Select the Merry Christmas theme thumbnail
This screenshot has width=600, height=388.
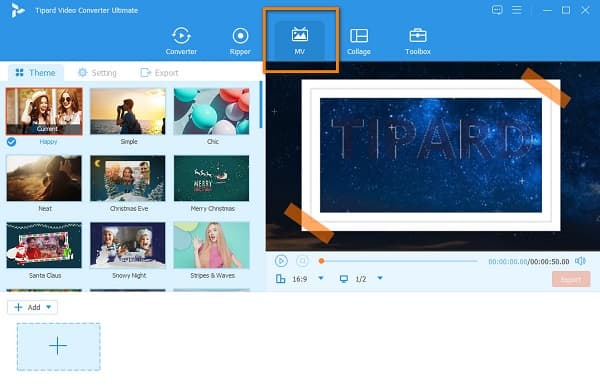[211, 178]
